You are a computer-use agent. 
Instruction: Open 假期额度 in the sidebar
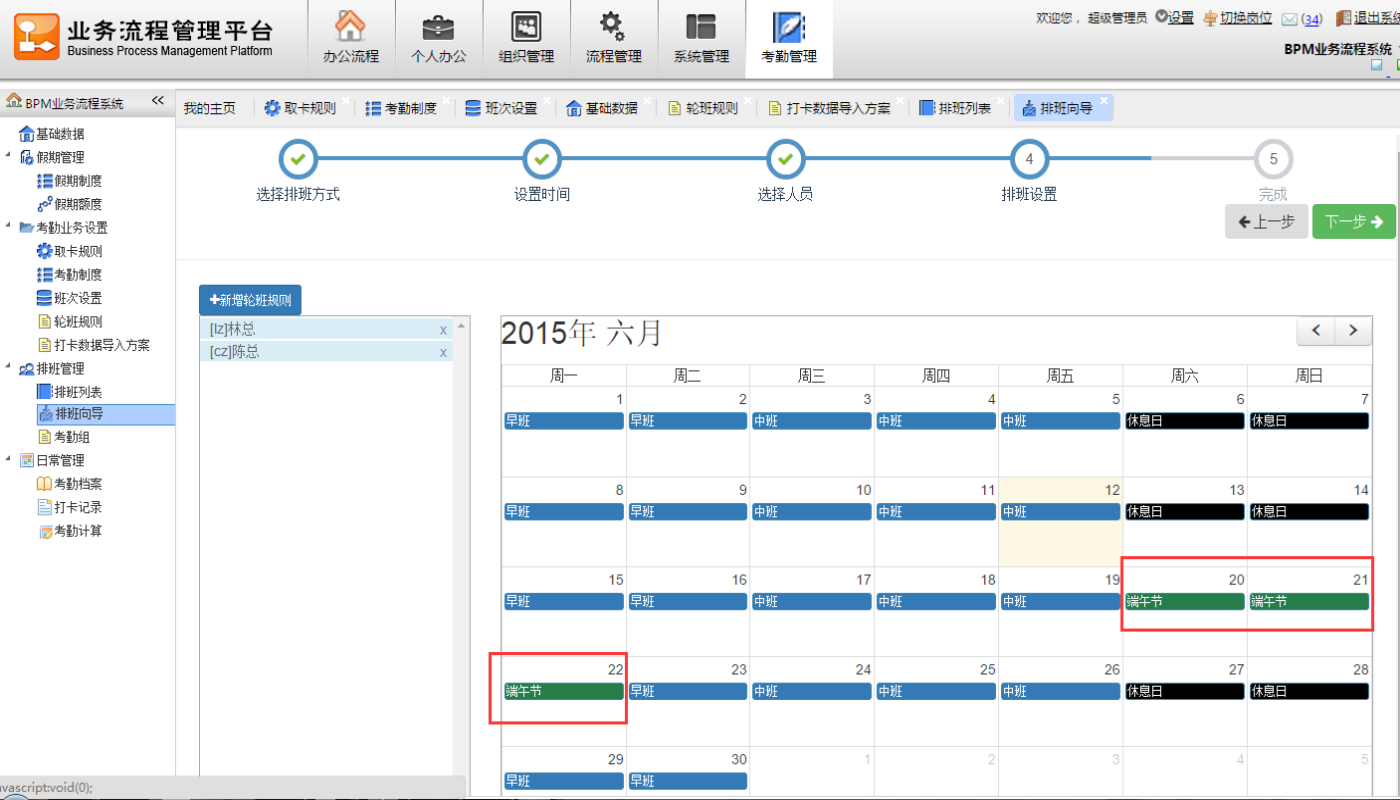(x=77, y=204)
